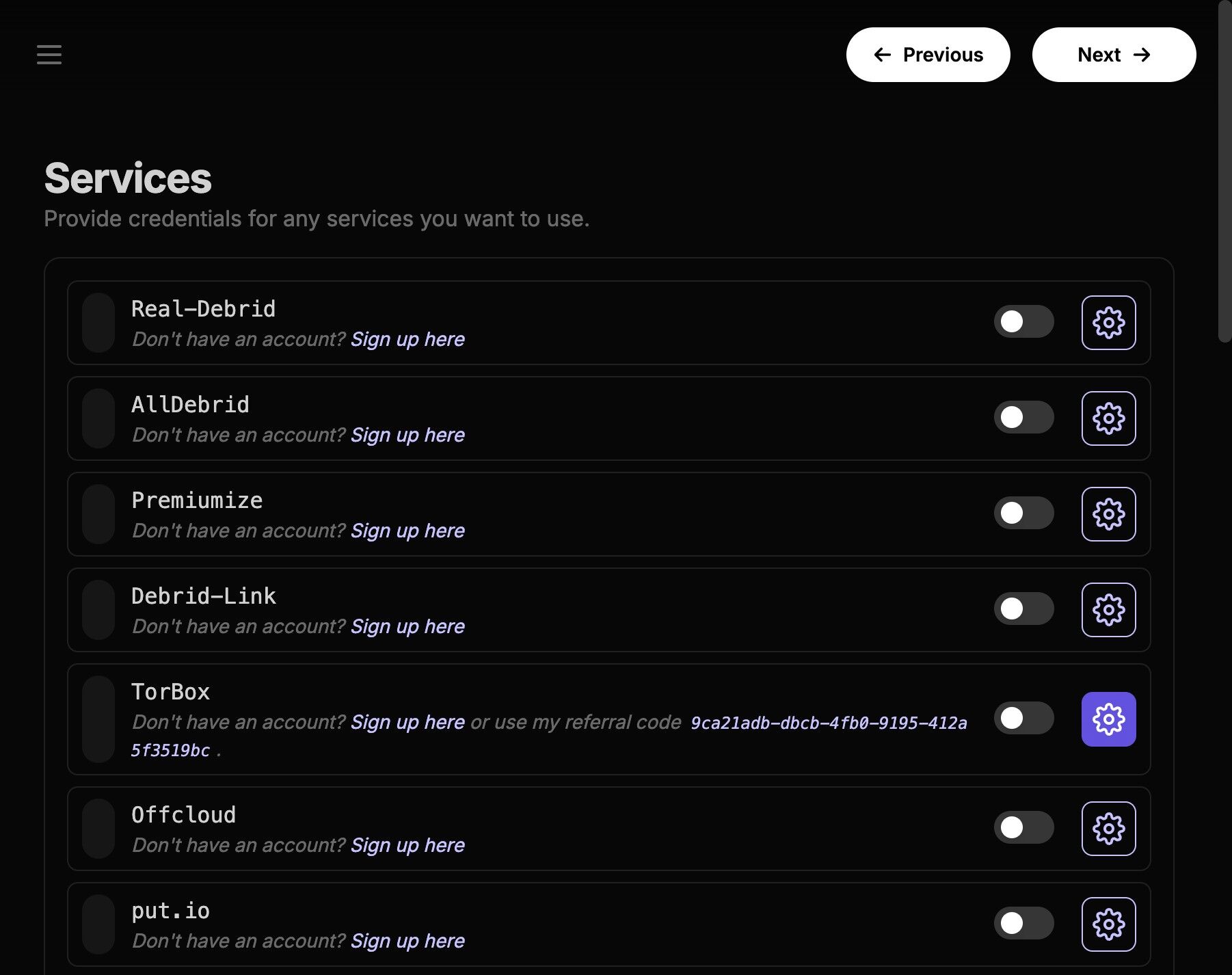
Task: Open TorBox settings gear
Action: coord(1108,719)
